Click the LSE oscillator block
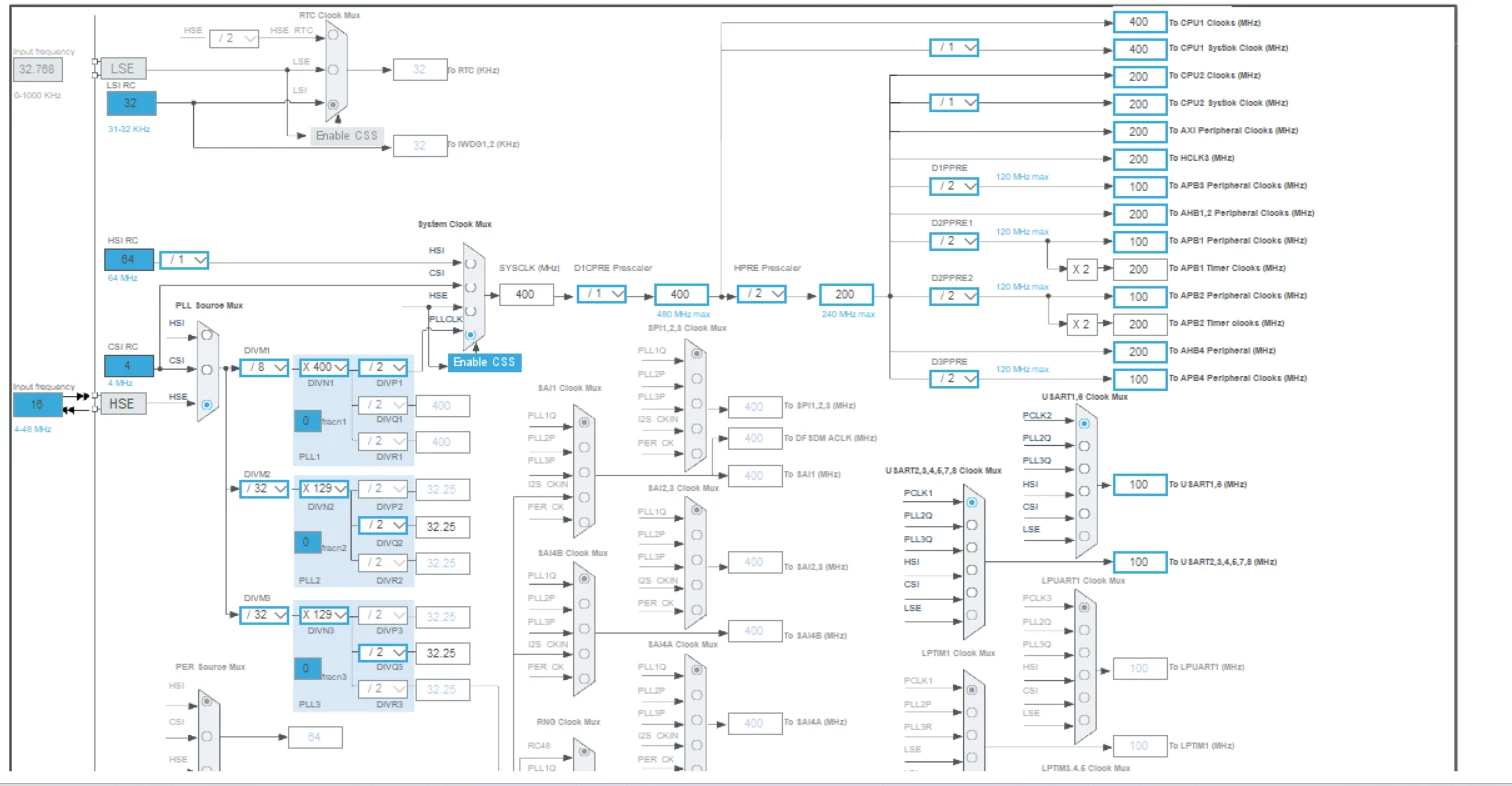Viewport: 1512px width, 786px height. pyautogui.click(x=123, y=69)
